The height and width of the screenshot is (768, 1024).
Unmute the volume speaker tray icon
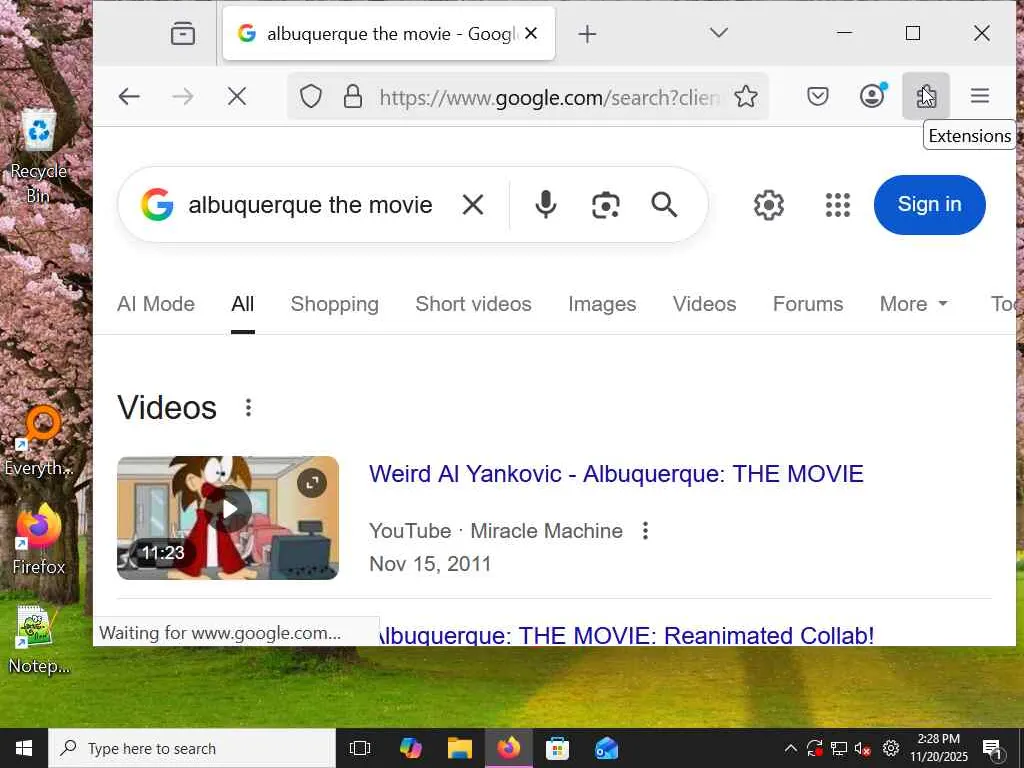pyautogui.click(x=863, y=748)
